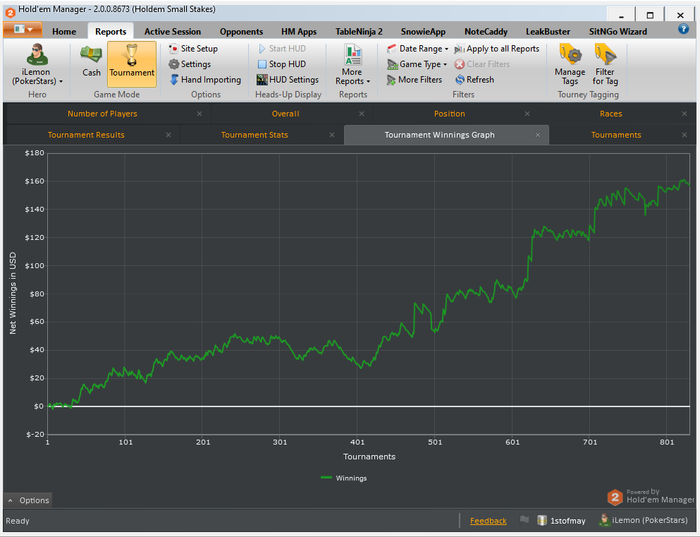The image size is (700, 537).
Task: Open Hand Importing tool
Action: click(204, 80)
